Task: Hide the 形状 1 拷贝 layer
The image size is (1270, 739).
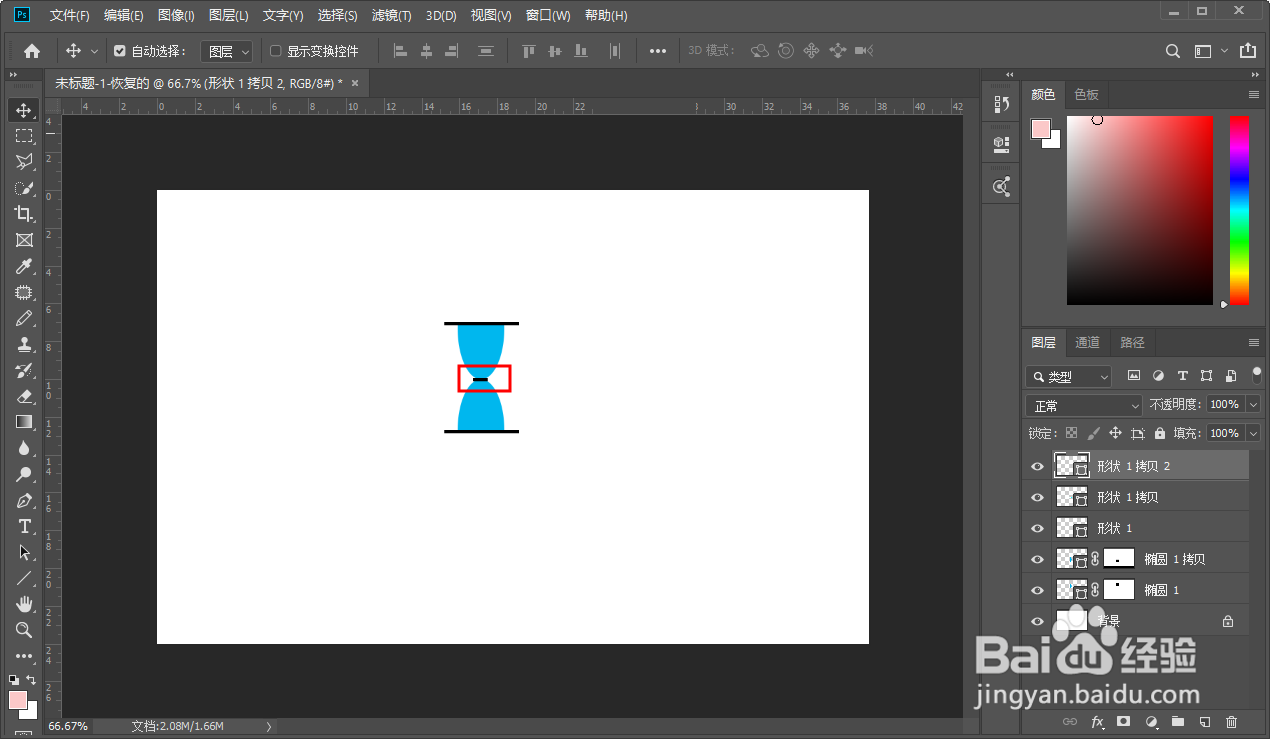Action: pyautogui.click(x=1037, y=497)
